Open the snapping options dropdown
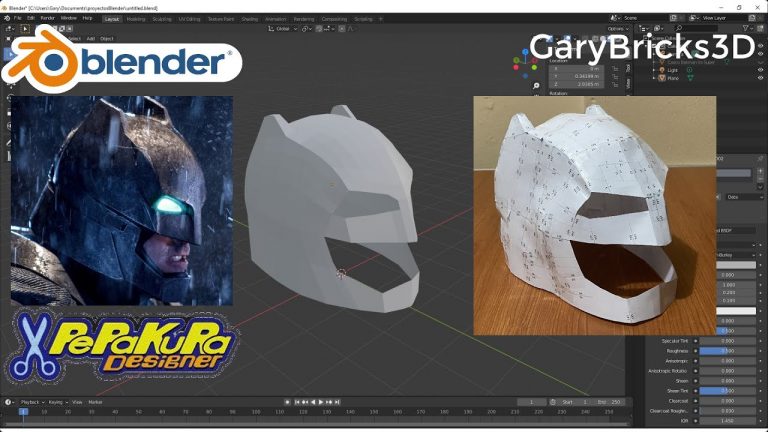 [x=328, y=29]
